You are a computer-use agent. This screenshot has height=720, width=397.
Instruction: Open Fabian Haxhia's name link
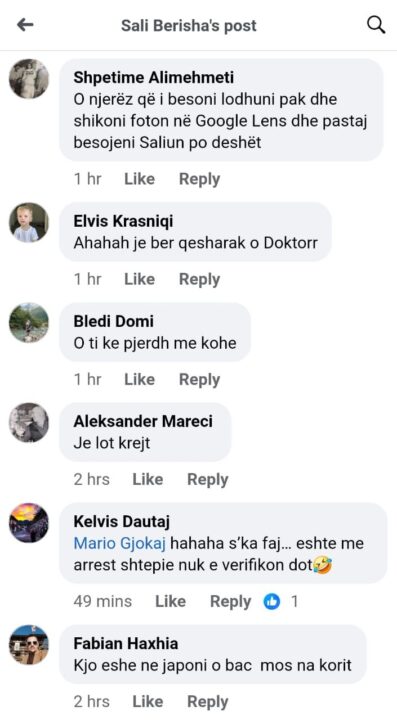click(x=126, y=644)
